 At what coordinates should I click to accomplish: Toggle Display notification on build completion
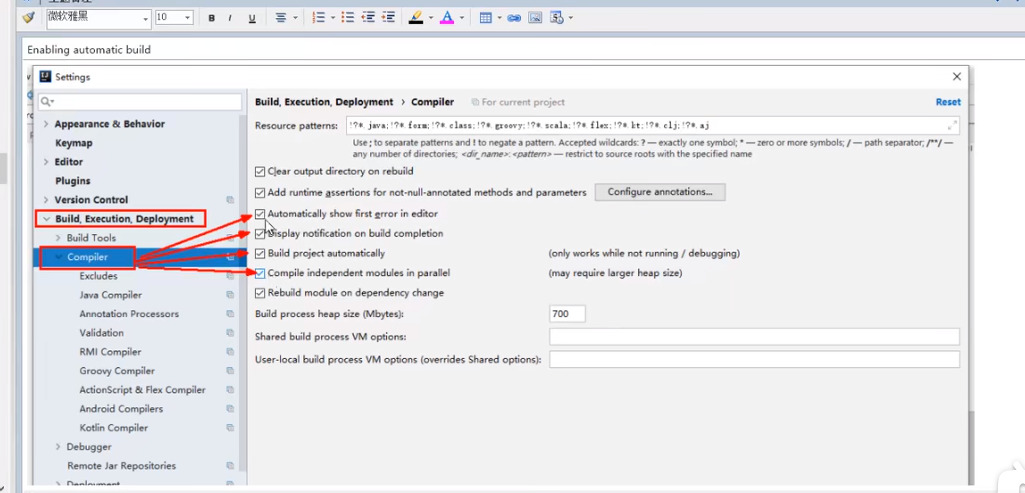pos(260,233)
